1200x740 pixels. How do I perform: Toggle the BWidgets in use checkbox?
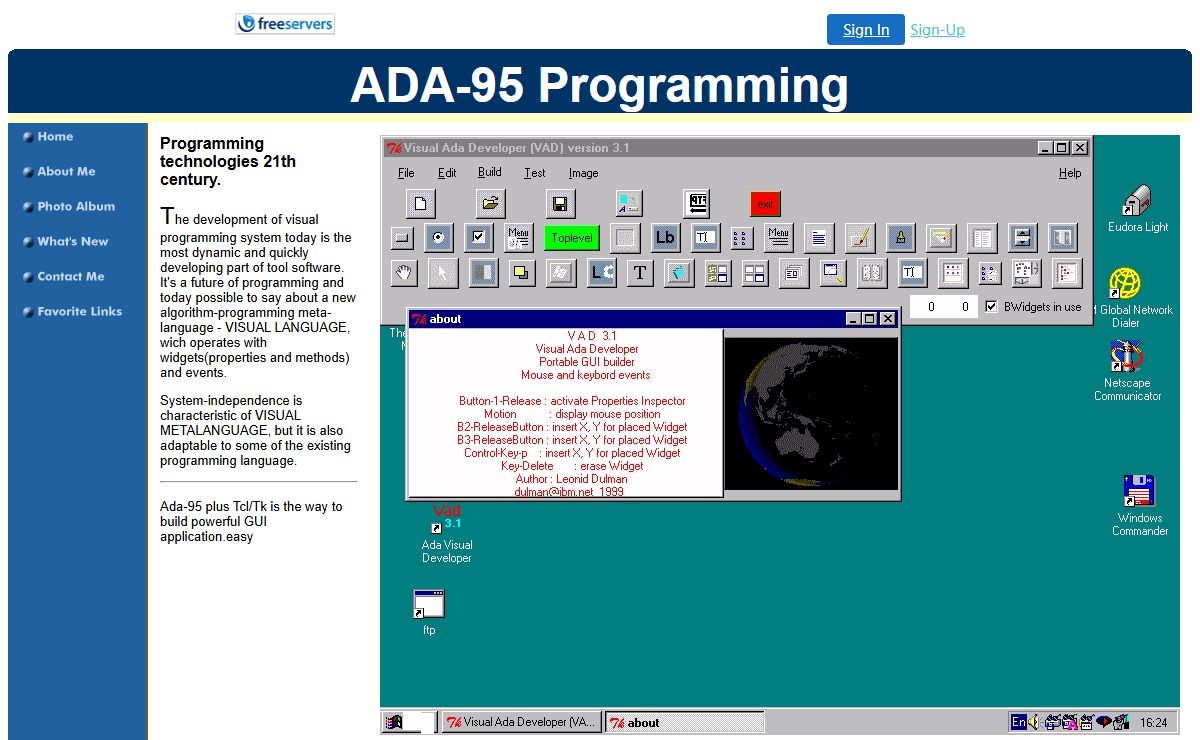tap(992, 307)
